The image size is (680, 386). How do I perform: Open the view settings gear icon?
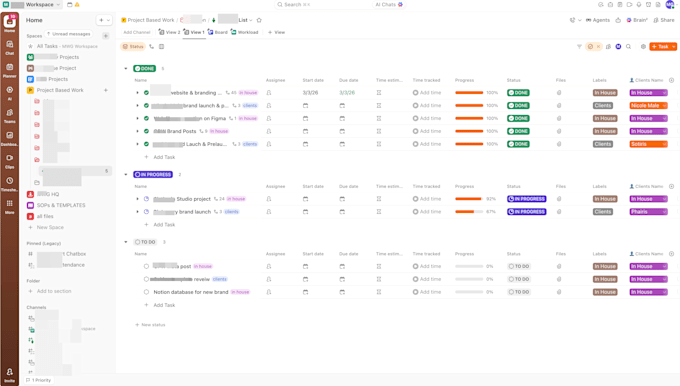pyautogui.click(x=643, y=46)
